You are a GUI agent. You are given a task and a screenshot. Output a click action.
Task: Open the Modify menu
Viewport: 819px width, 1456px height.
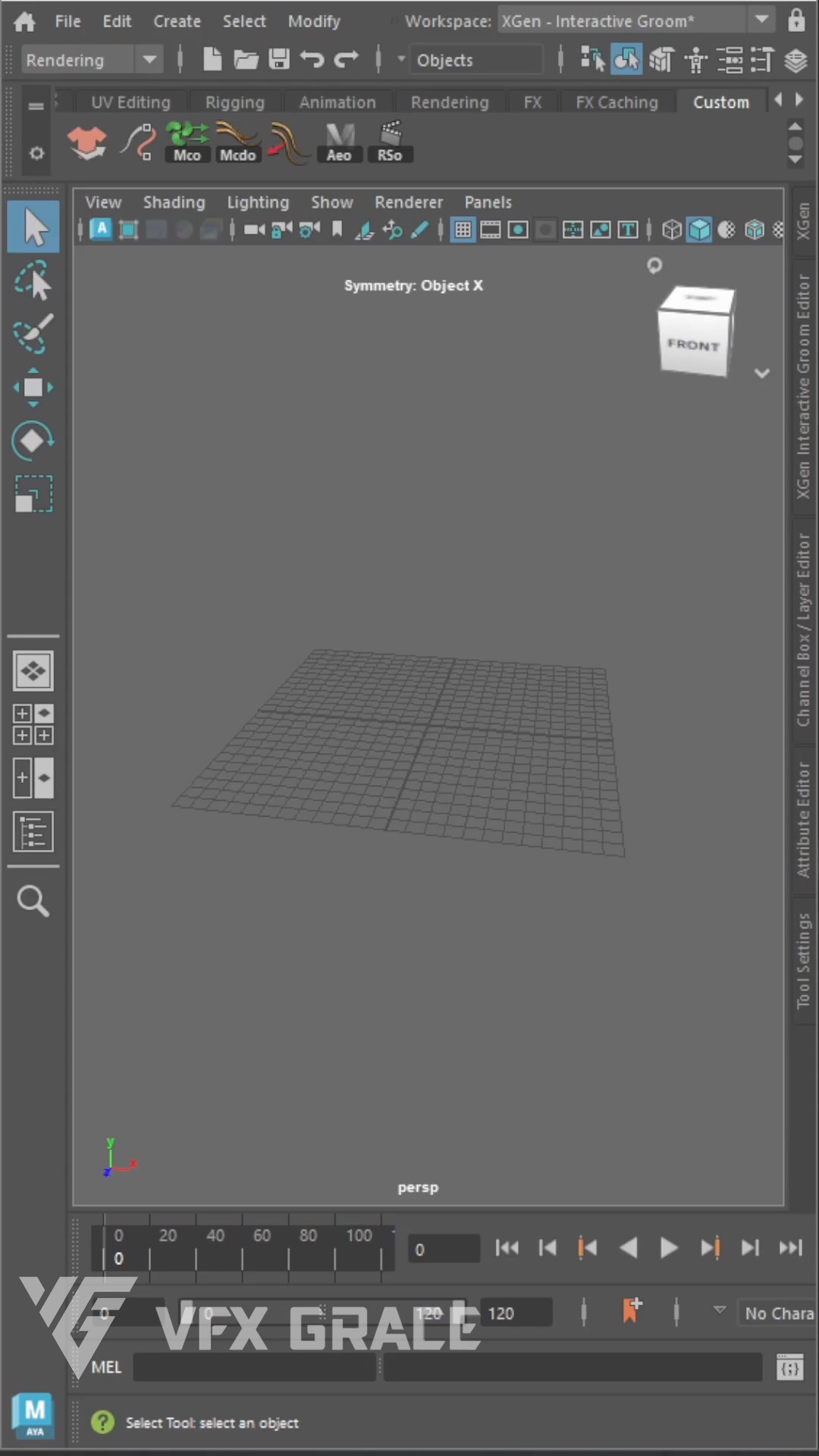tap(314, 21)
